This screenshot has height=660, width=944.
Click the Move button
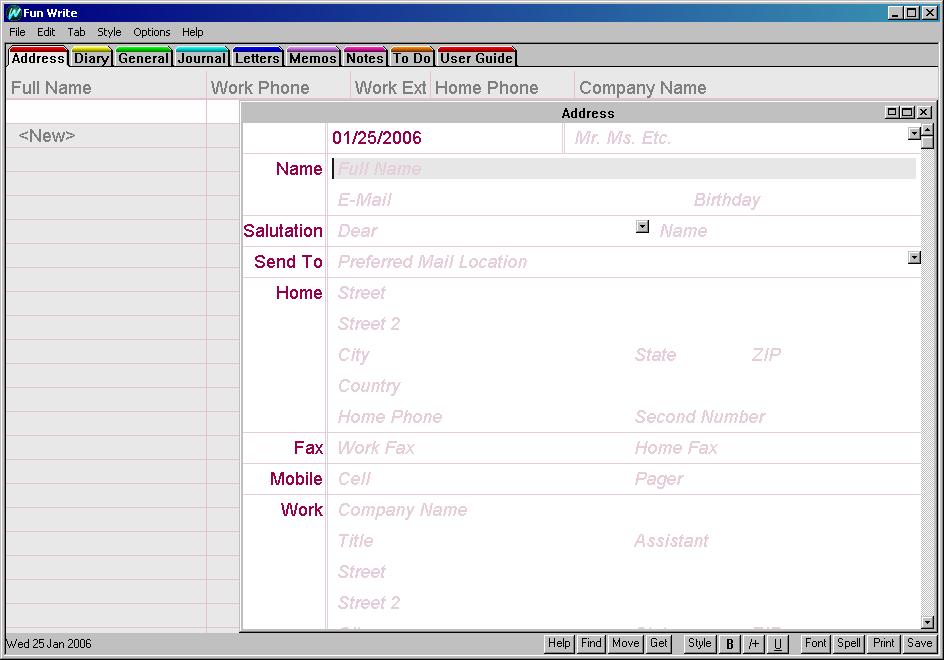pos(626,643)
